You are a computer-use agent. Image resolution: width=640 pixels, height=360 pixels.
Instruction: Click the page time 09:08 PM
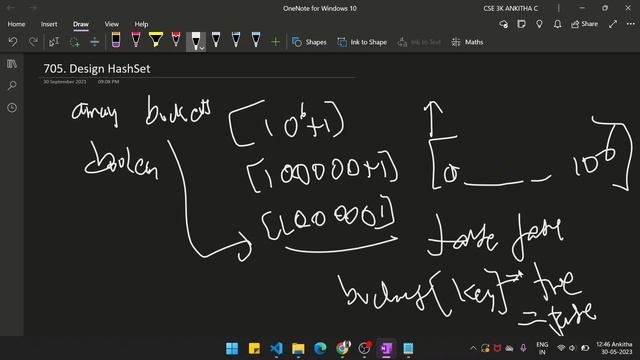tap(108, 82)
